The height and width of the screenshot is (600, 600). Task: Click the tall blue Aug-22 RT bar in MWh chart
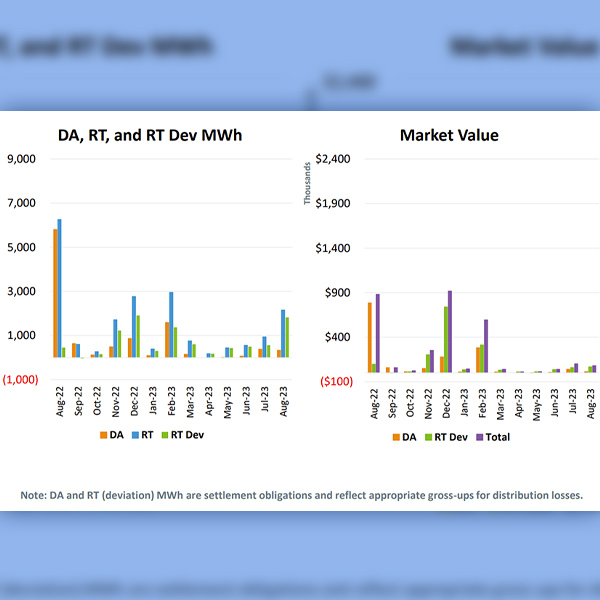(60, 288)
